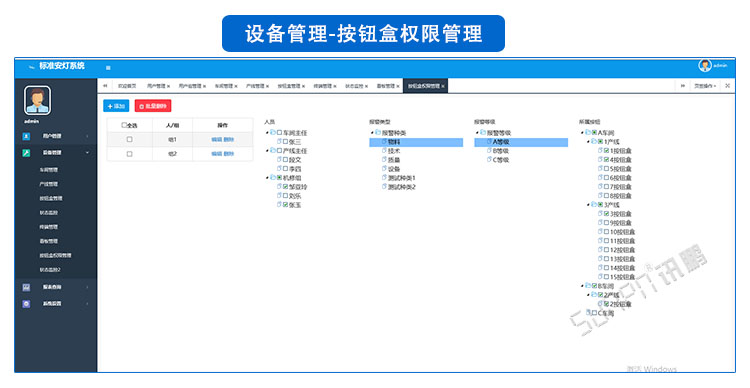Click file icon beside 技术

(384, 151)
